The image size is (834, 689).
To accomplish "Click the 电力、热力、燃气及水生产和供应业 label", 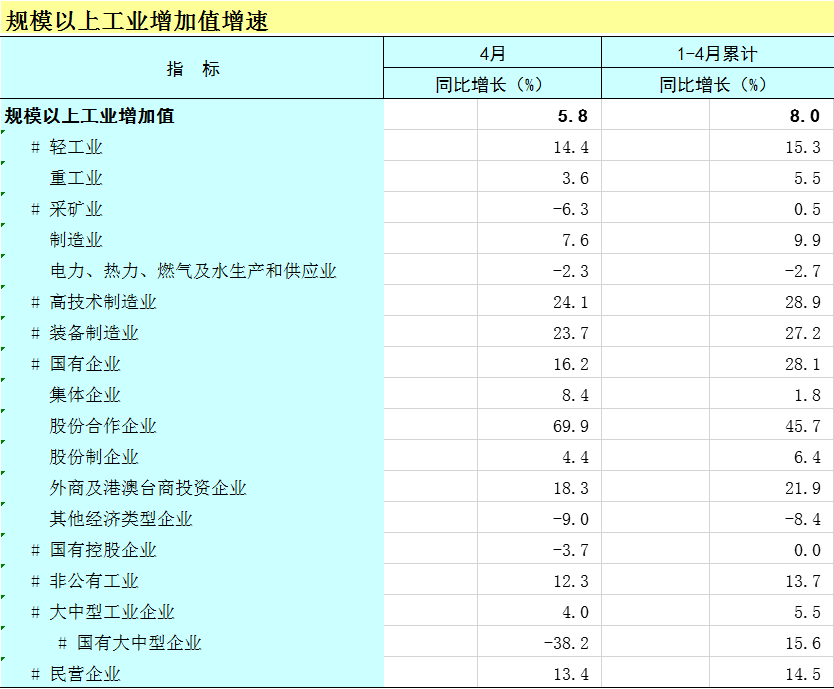I will point(193,271).
